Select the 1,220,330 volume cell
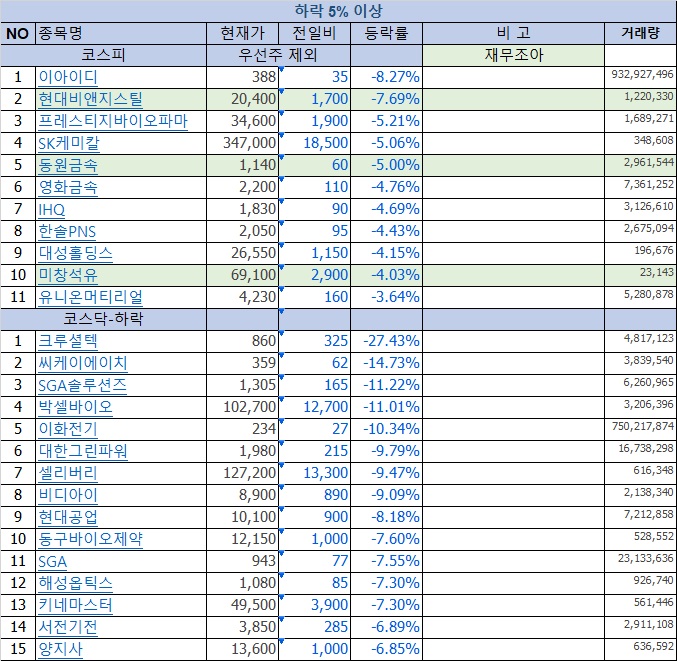This screenshot has width=677, height=661. 641,99
